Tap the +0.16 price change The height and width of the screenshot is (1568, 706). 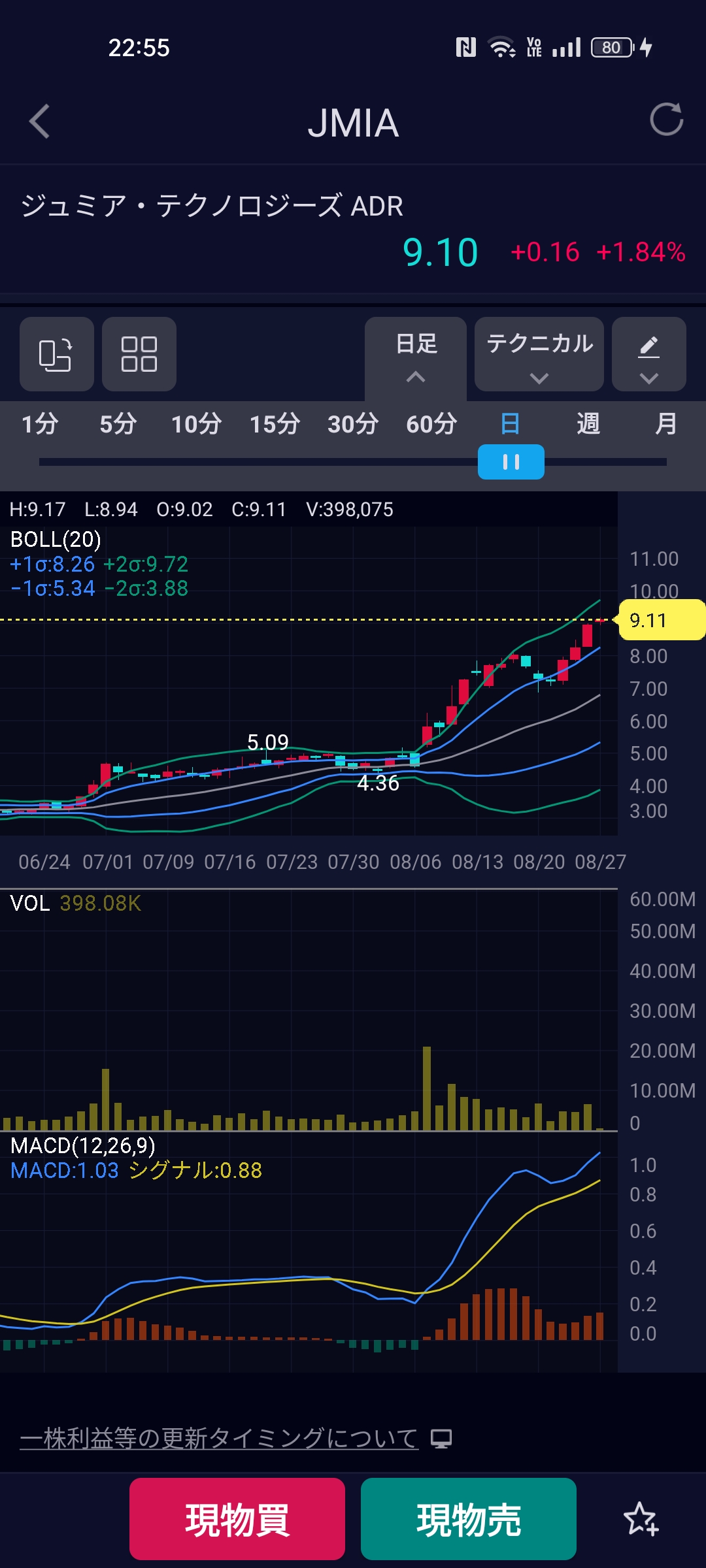545,252
